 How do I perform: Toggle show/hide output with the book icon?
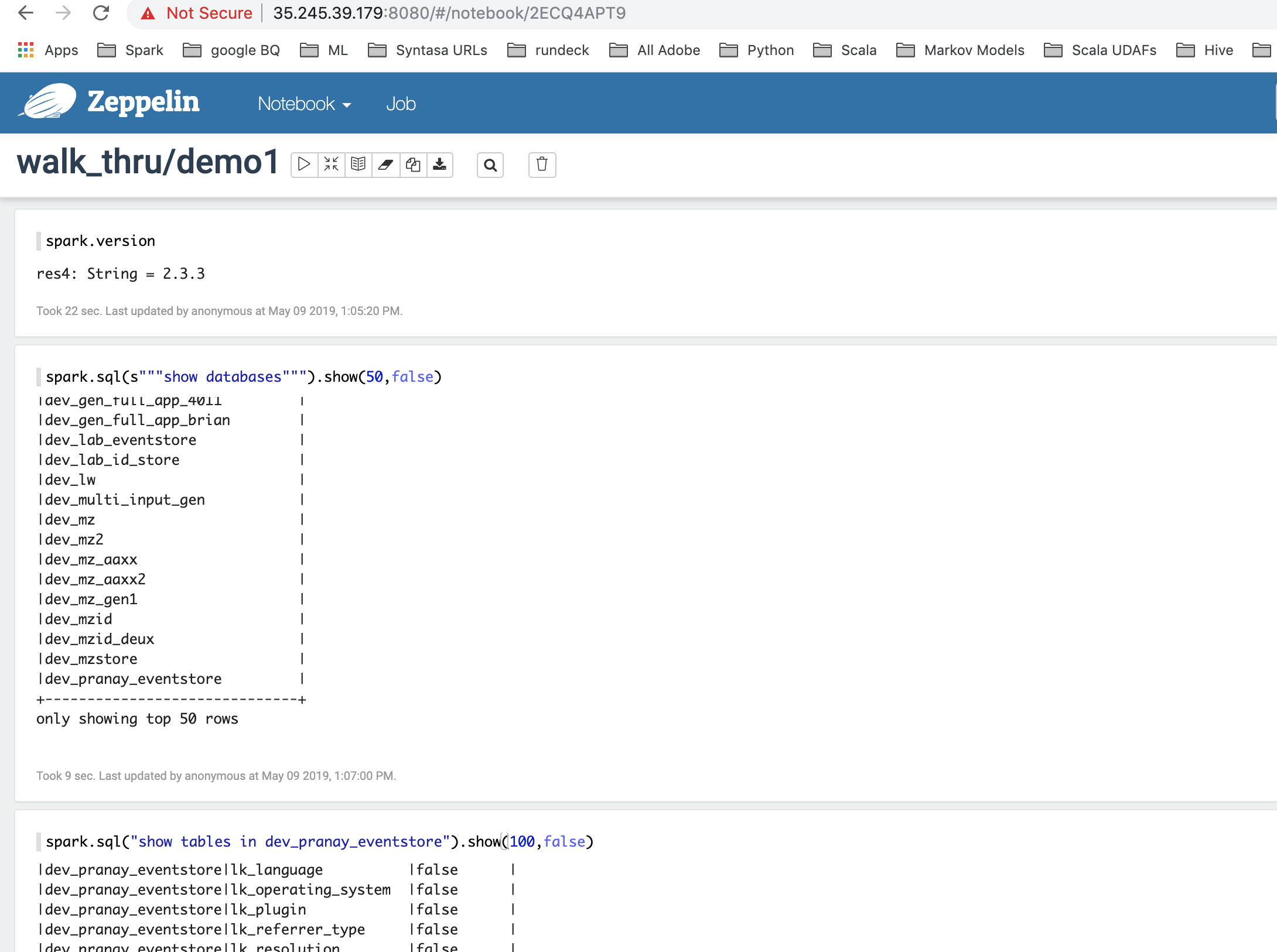(x=358, y=165)
